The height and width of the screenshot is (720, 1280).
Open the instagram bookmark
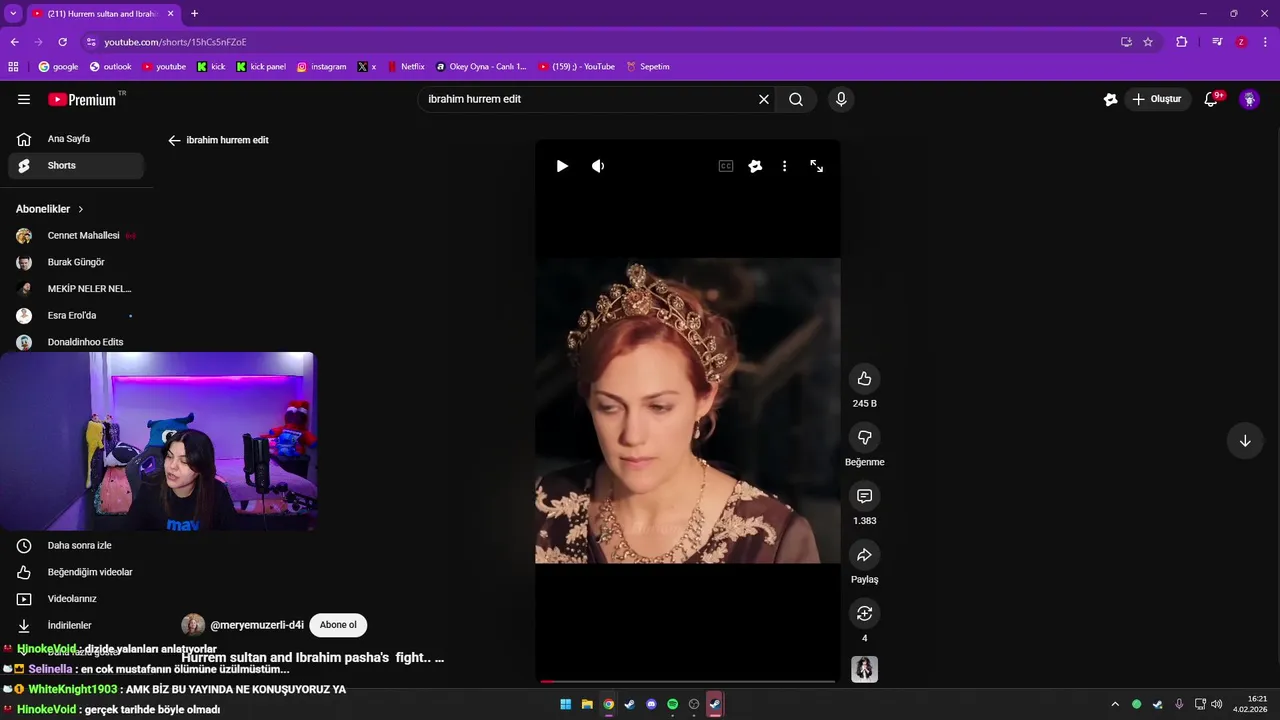[321, 67]
